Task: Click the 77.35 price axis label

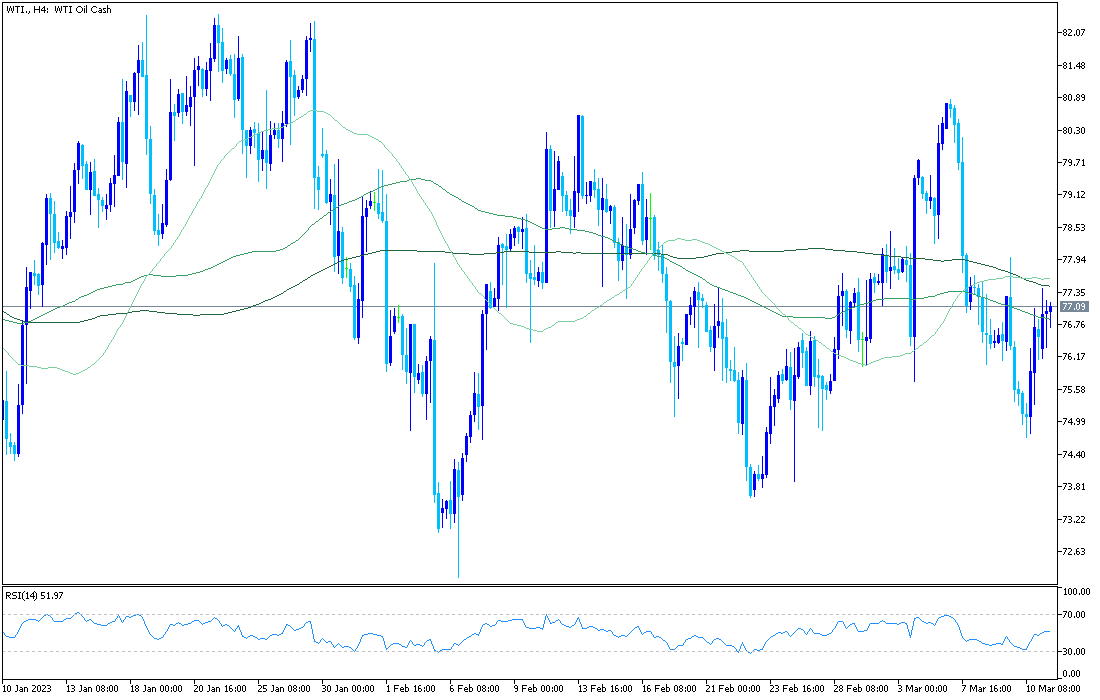Action: point(1074,292)
